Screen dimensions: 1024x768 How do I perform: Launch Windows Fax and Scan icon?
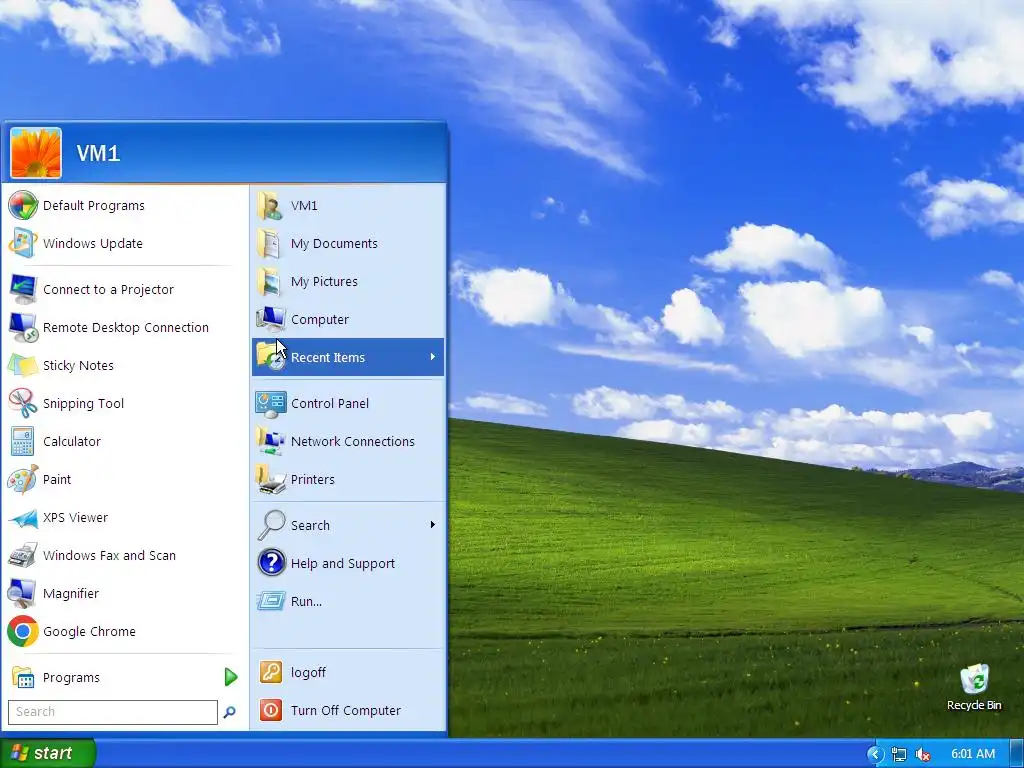pyautogui.click(x=23, y=555)
